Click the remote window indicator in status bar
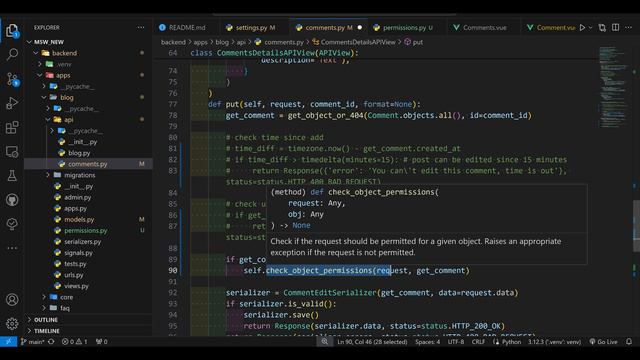Screen dimensions: 640x360 9,342
